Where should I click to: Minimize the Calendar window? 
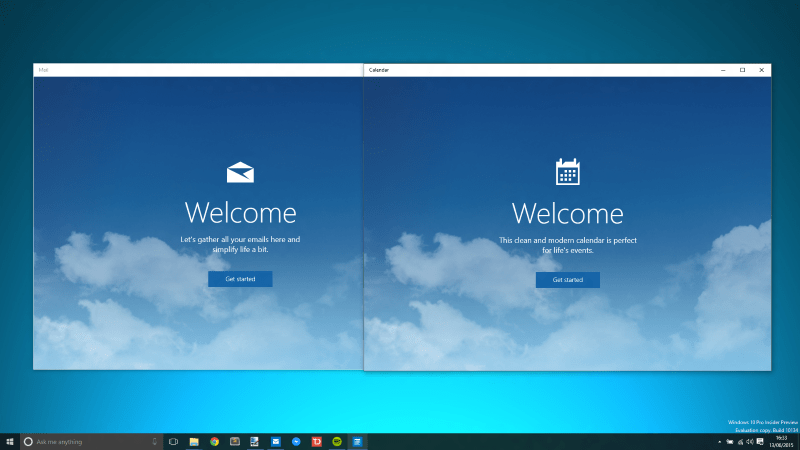[x=723, y=70]
